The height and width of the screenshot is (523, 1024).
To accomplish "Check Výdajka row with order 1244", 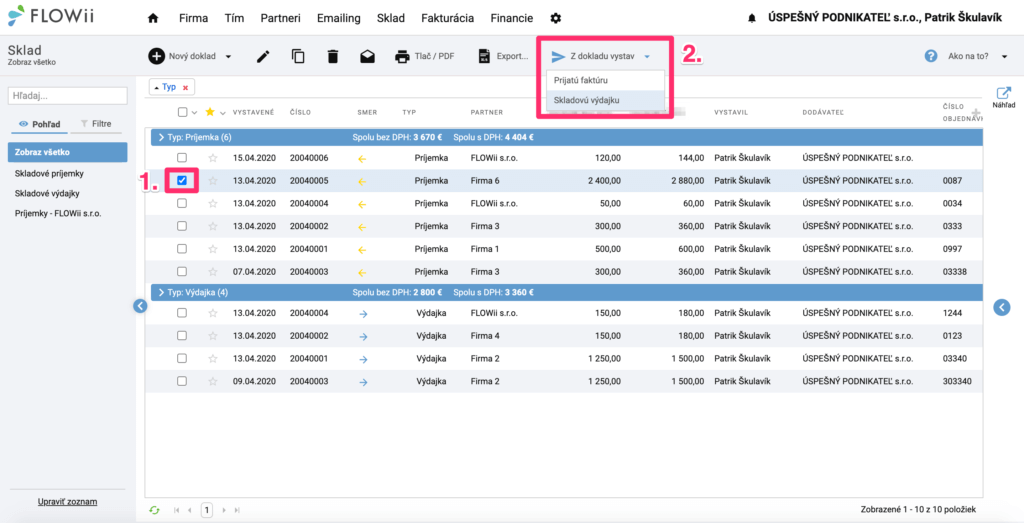I will 182,313.
